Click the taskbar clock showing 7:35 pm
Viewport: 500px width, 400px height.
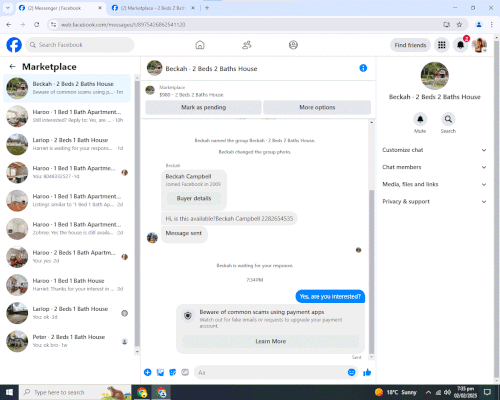click(465, 392)
